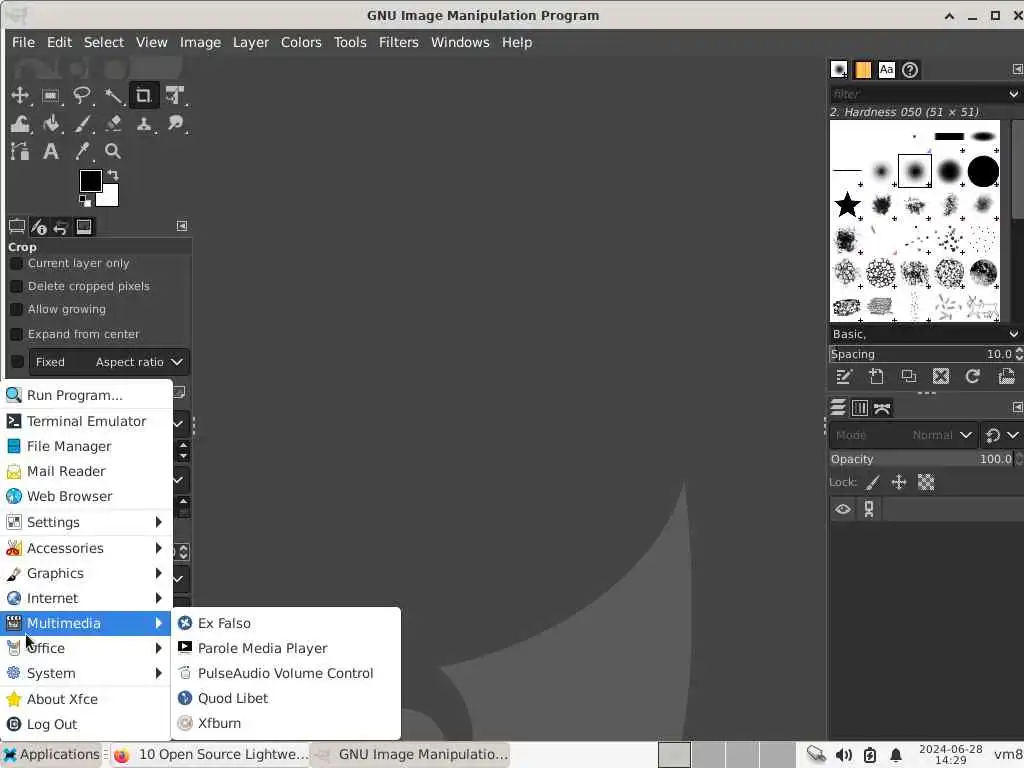
Task: Select the Color Picker eyedropper tool
Action: [82, 152]
